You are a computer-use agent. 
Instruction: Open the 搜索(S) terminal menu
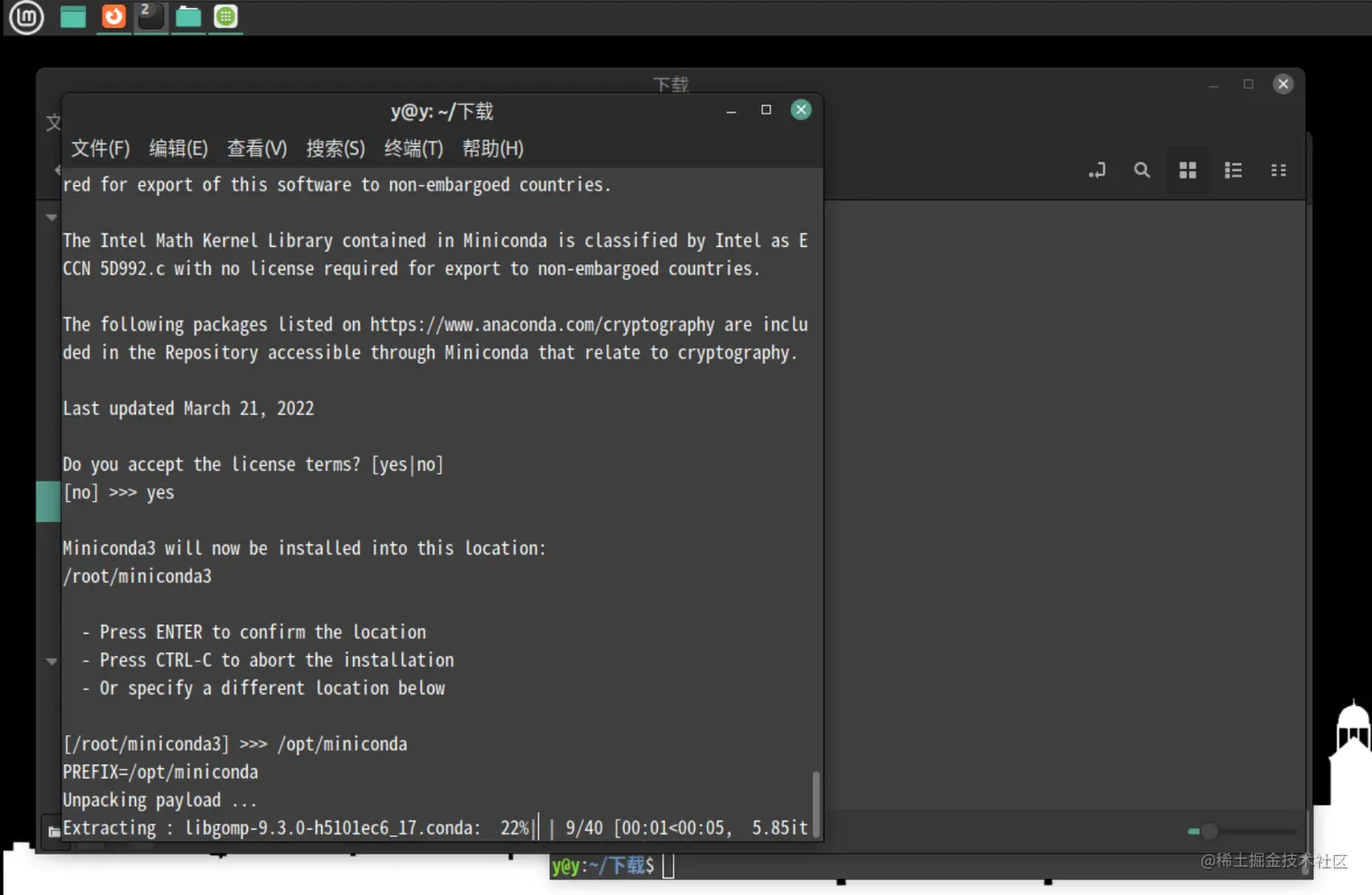tap(336, 148)
